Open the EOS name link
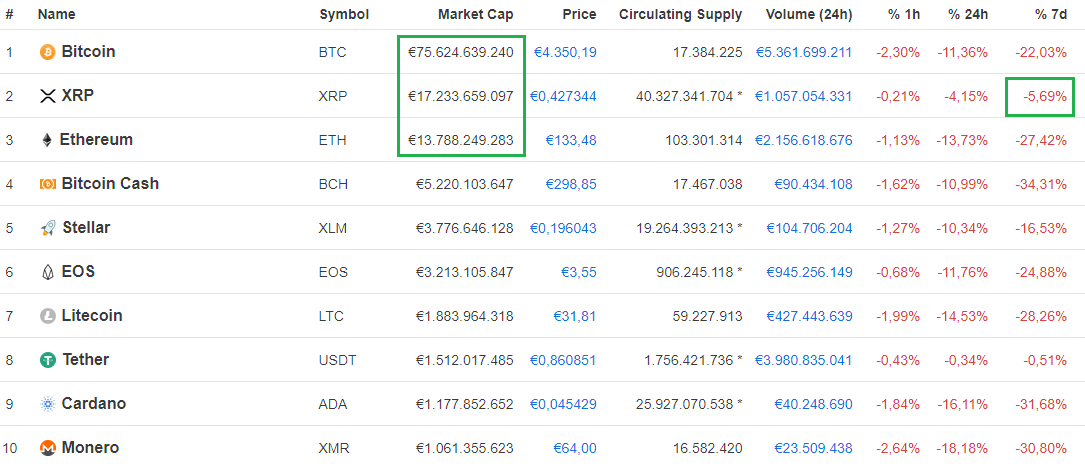This screenshot has height=468, width=1085. point(78,271)
